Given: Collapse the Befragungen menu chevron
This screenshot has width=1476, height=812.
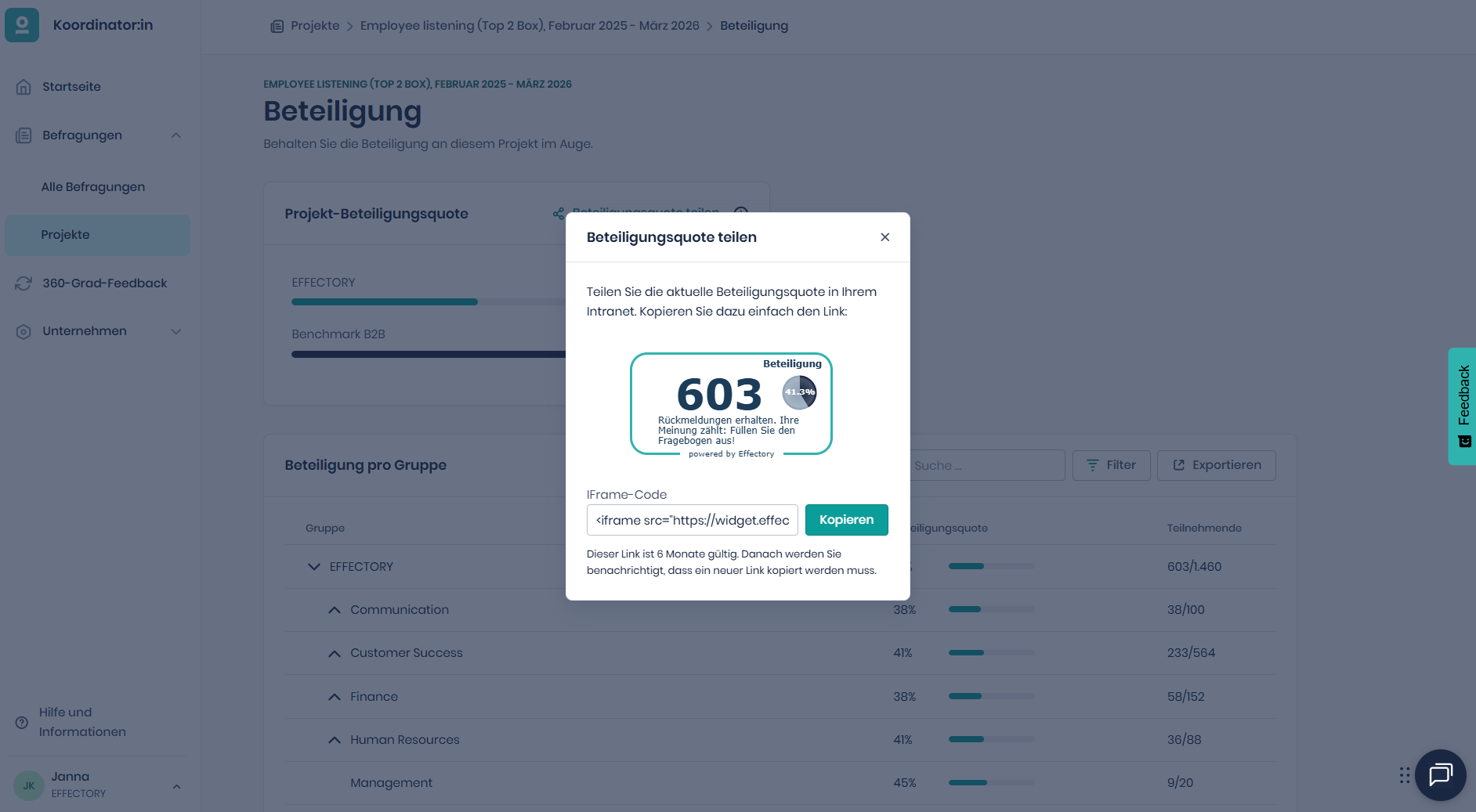Looking at the screenshot, I should [176, 135].
